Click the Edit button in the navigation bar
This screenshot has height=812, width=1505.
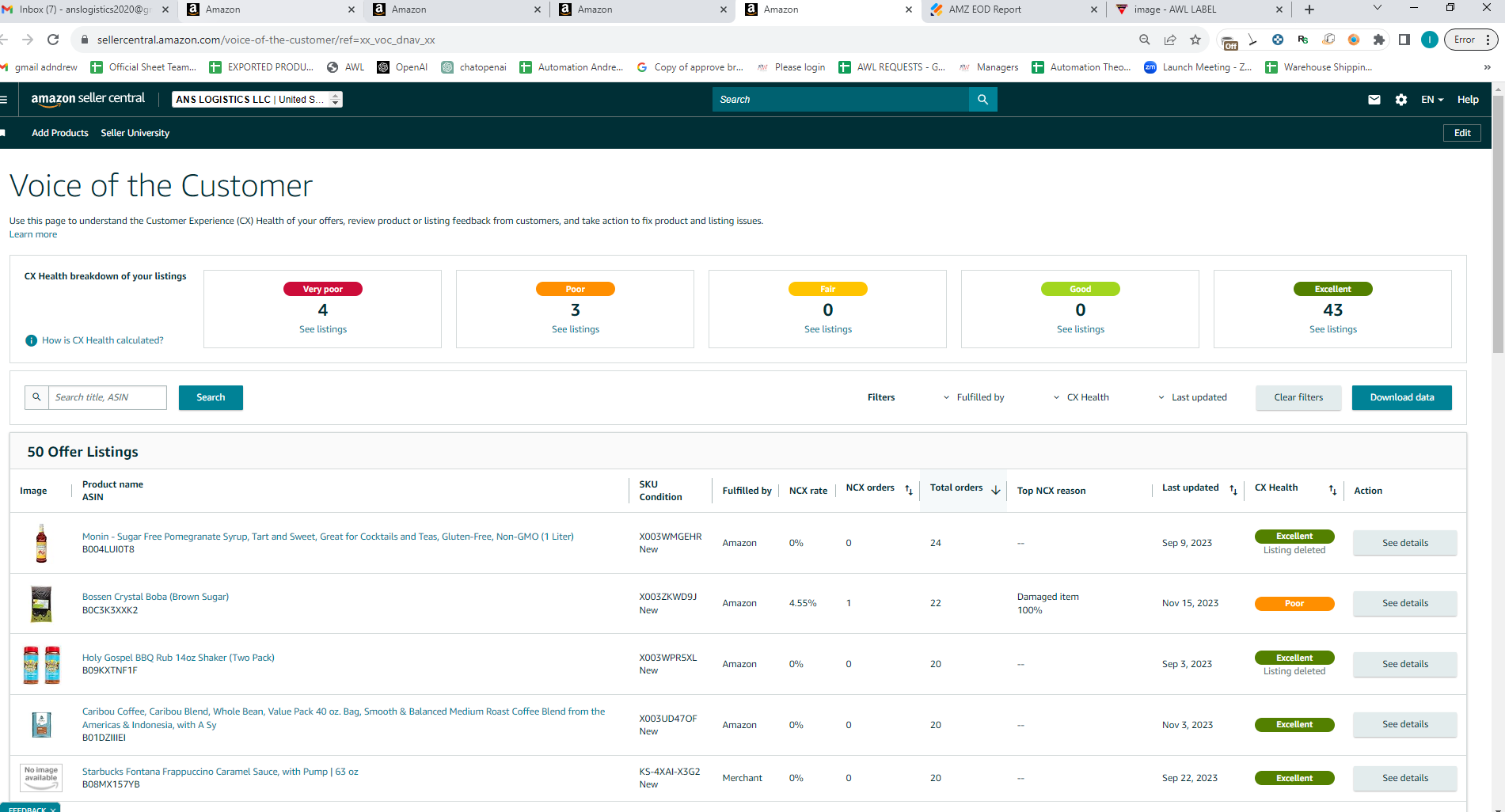1462,133
